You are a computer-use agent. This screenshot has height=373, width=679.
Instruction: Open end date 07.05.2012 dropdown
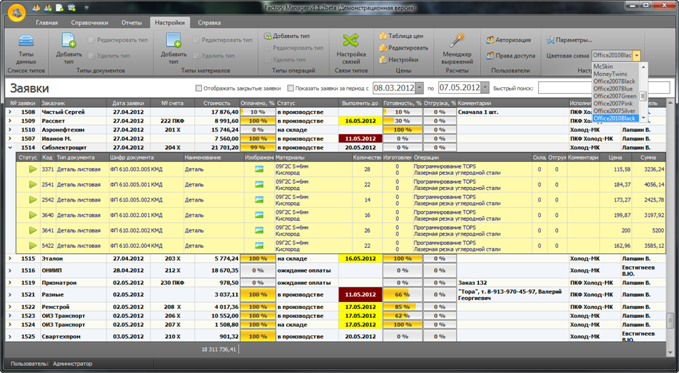tap(485, 88)
